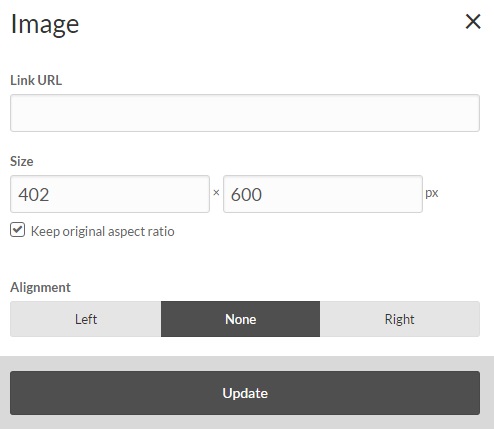Uncheck the Keep original aspect ratio checkbox
The width and height of the screenshot is (494, 429).
click(17, 230)
